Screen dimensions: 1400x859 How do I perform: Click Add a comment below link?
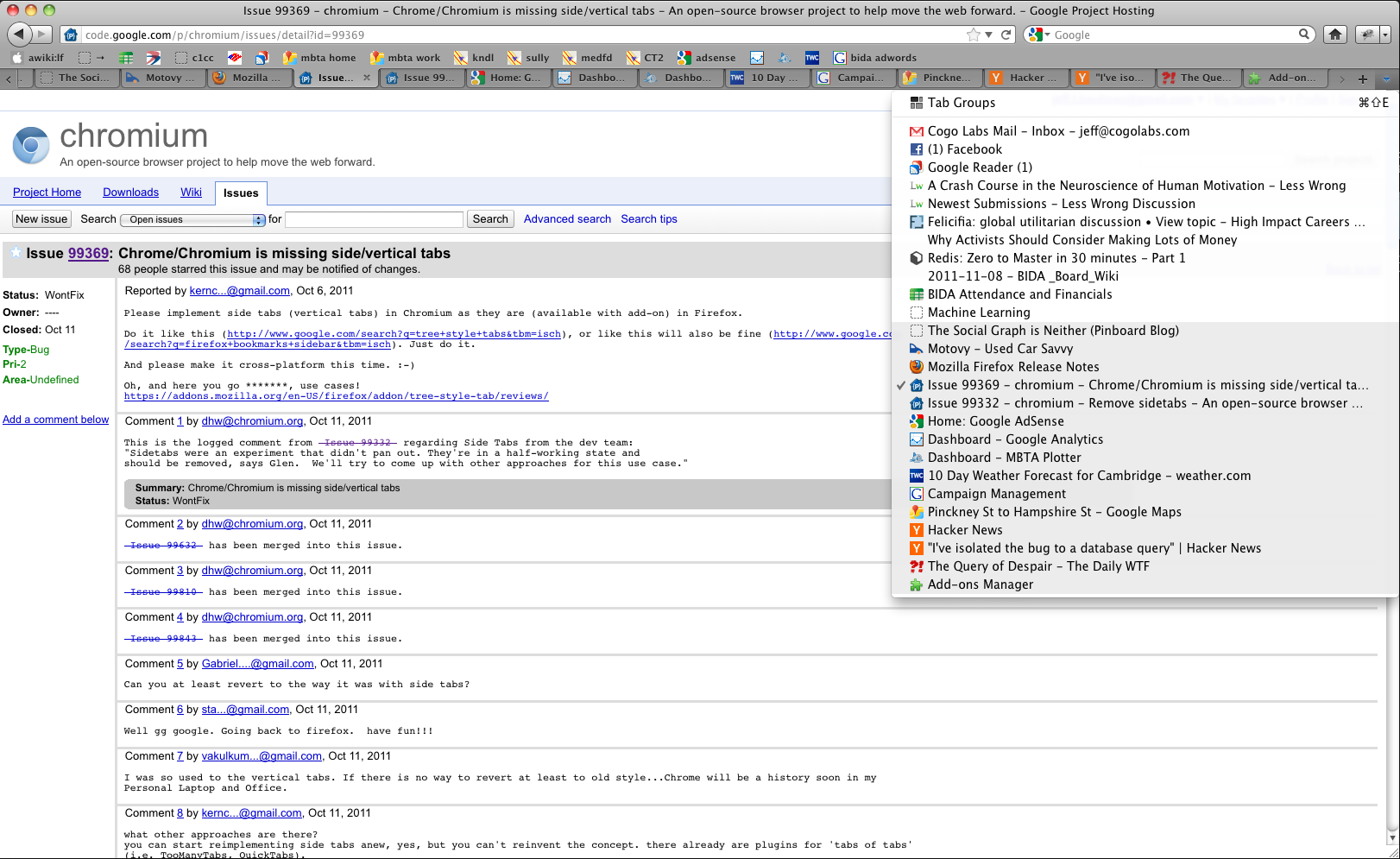click(x=55, y=420)
